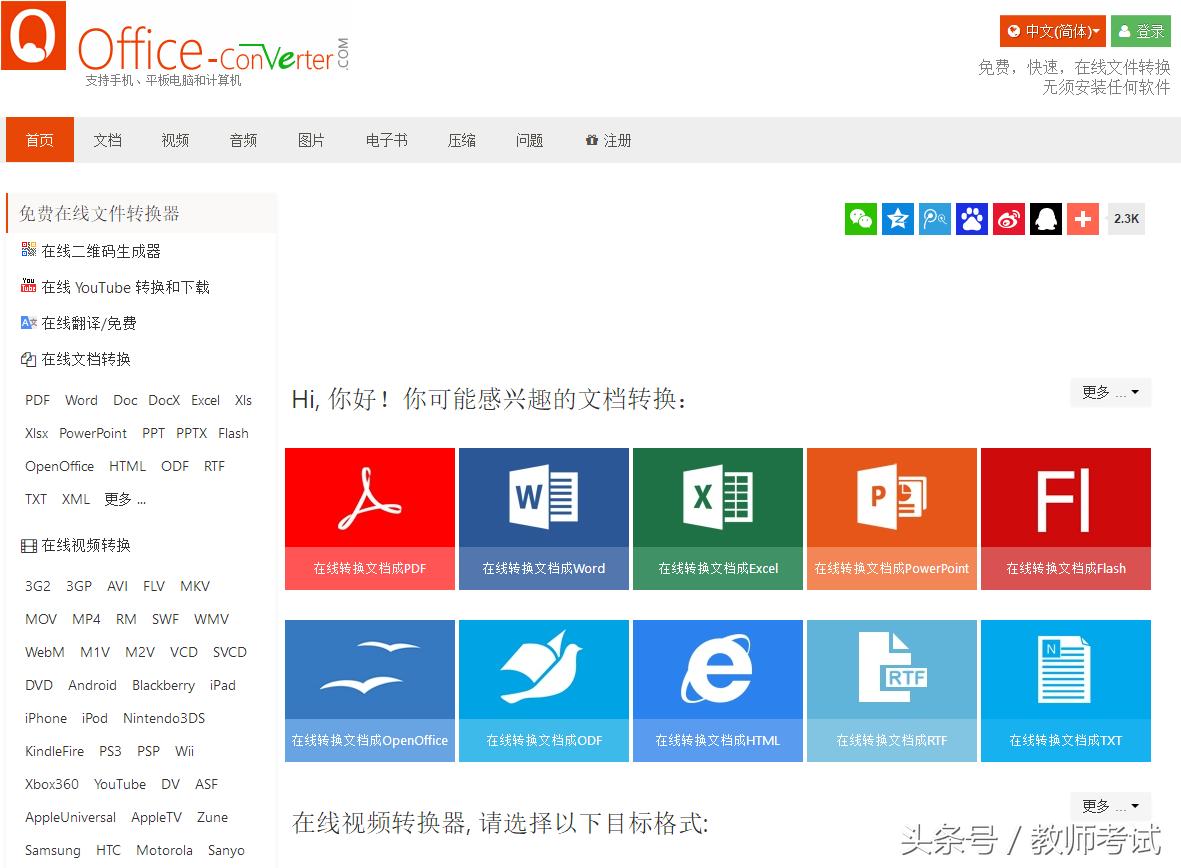Open 在线视频转换 section link
The height and width of the screenshot is (868, 1181).
click(75, 546)
